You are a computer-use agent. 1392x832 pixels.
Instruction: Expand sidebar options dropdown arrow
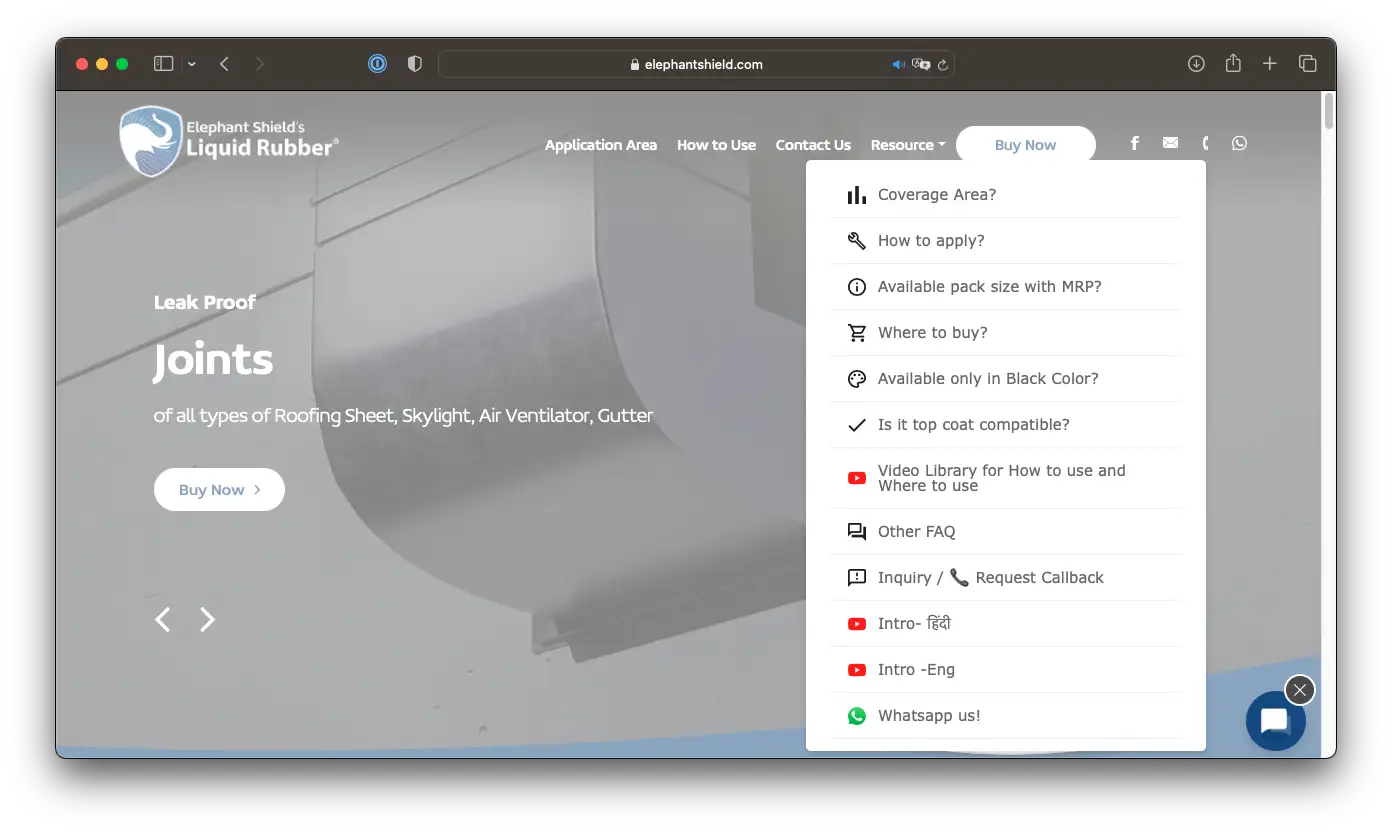coord(192,64)
